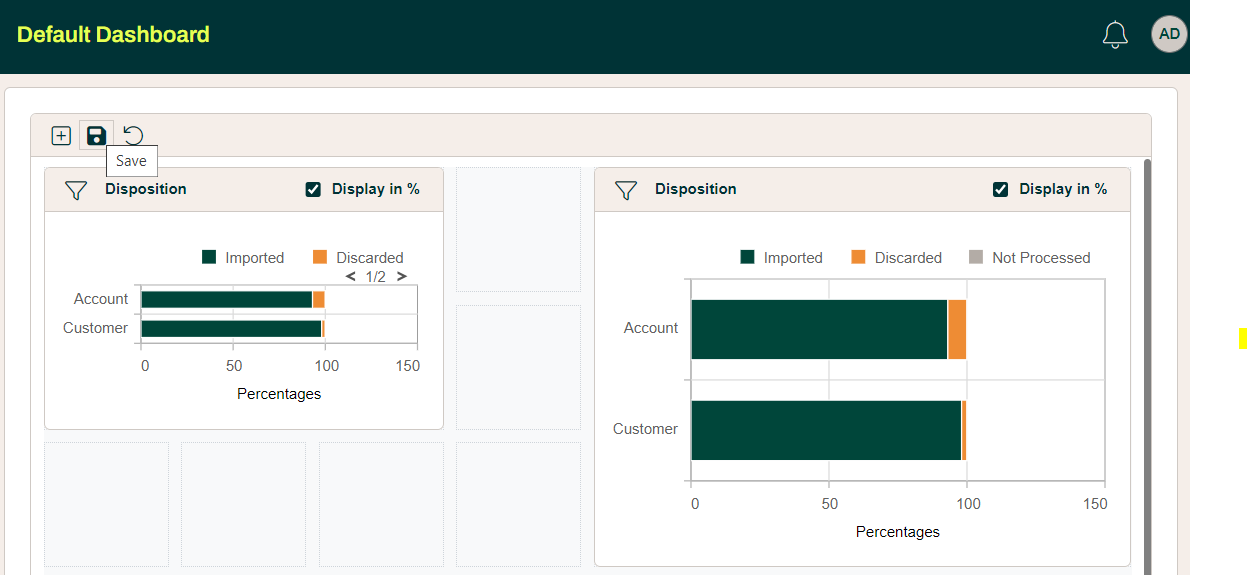Screen dimensions: 1247x575
Task: Toggle Discarded legend swatch in left chart
Action: pyautogui.click(x=320, y=258)
